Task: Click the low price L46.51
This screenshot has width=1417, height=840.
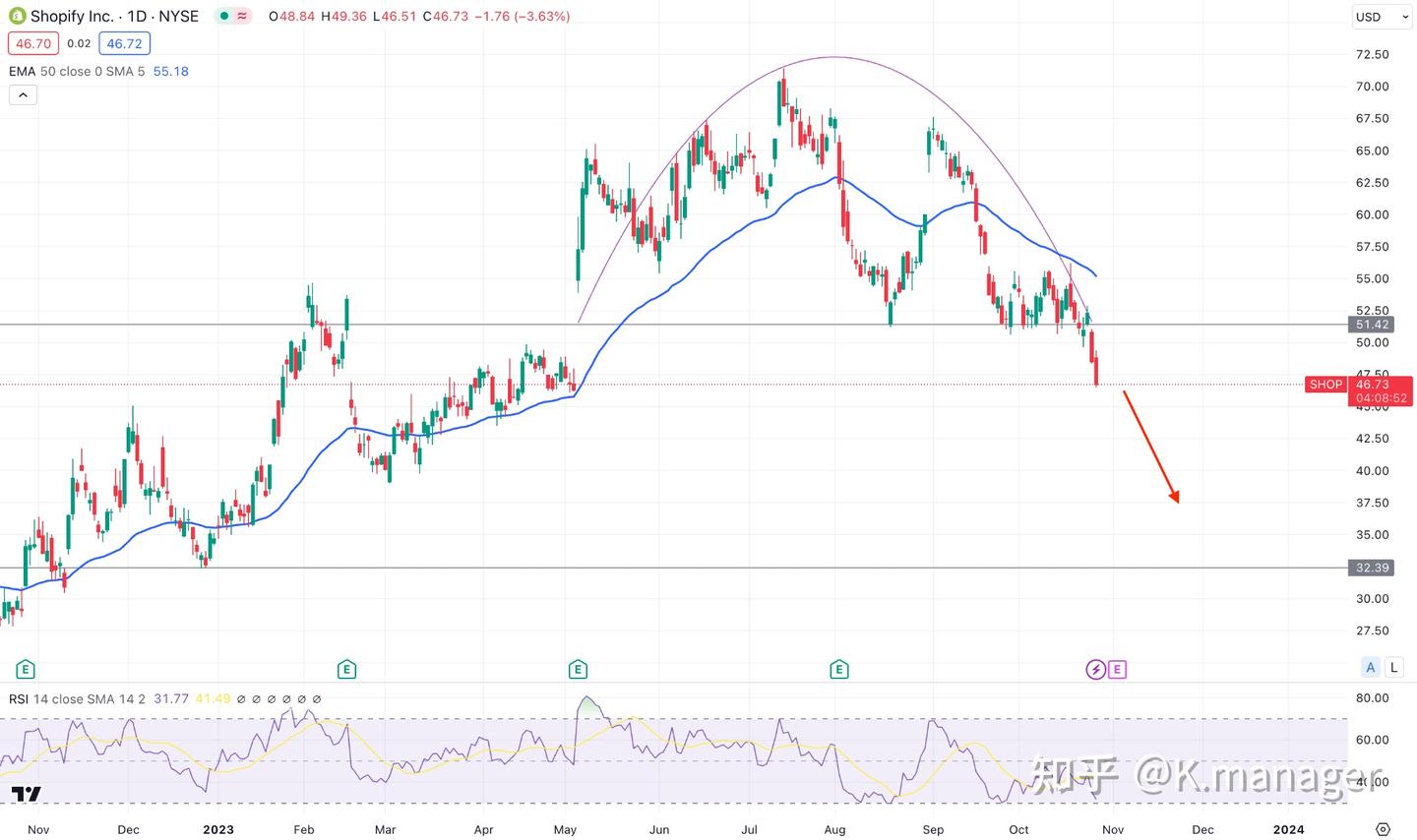Action: 395,17
